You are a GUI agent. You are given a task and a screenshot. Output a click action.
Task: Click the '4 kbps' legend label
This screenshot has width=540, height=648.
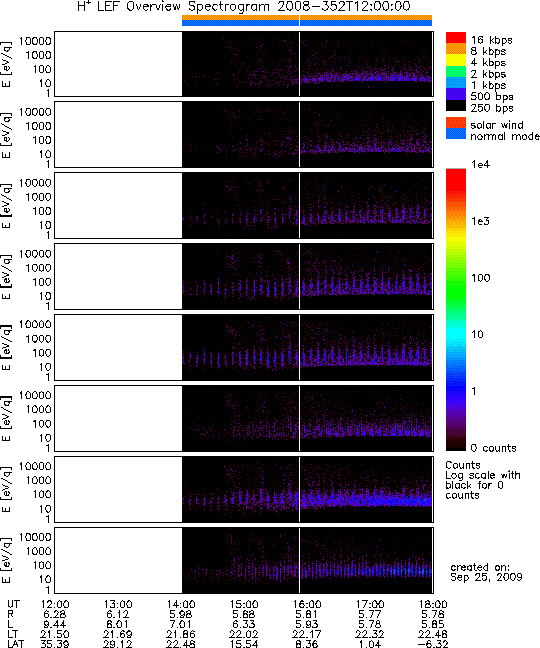click(x=488, y=63)
